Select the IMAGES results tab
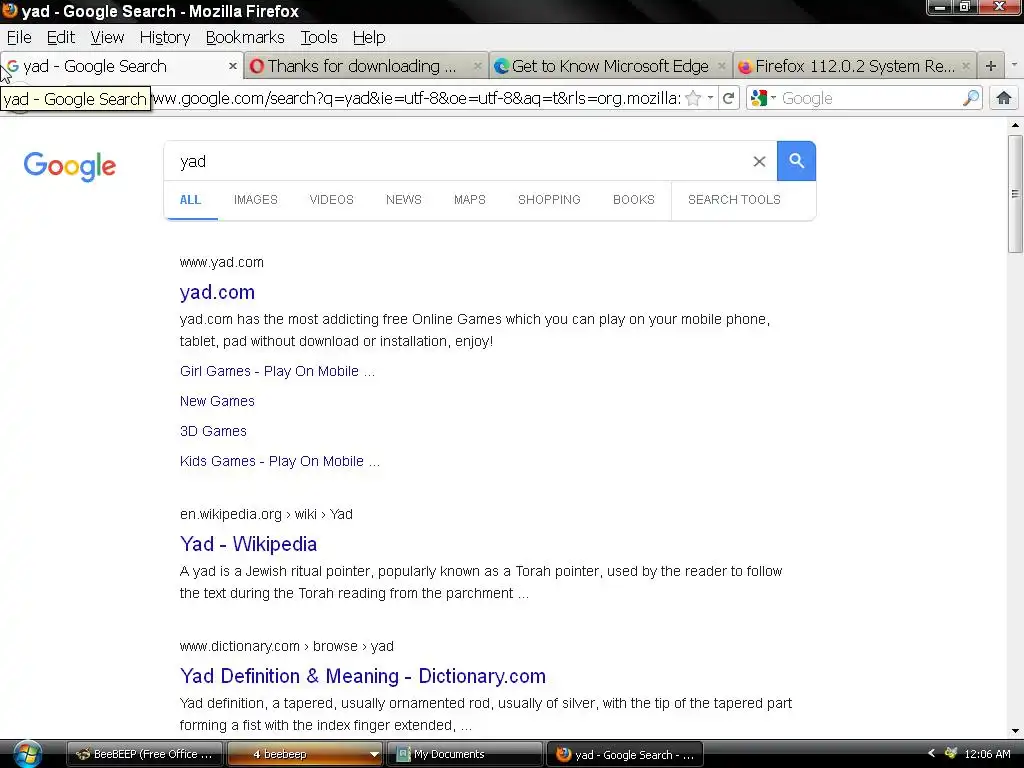The height and width of the screenshot is (768, 1024). click(x=255, y=200)
